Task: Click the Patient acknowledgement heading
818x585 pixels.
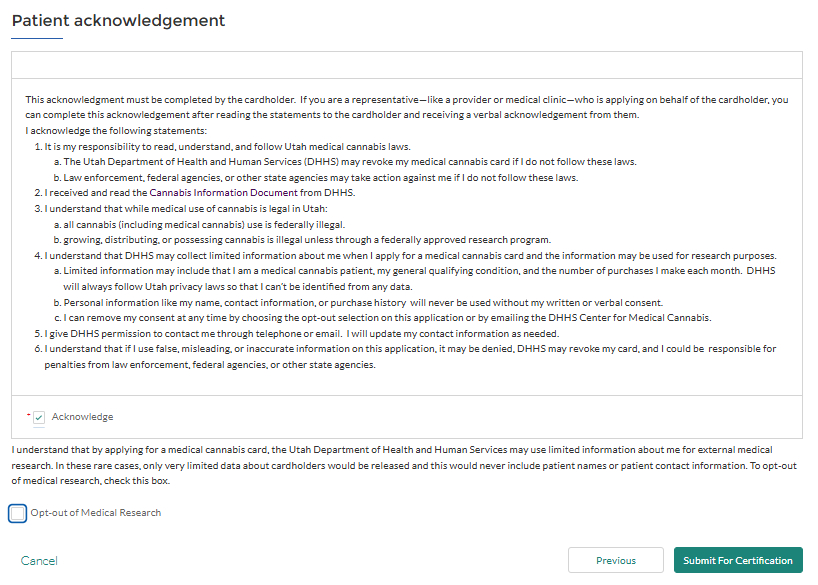Action: [118, 20]
